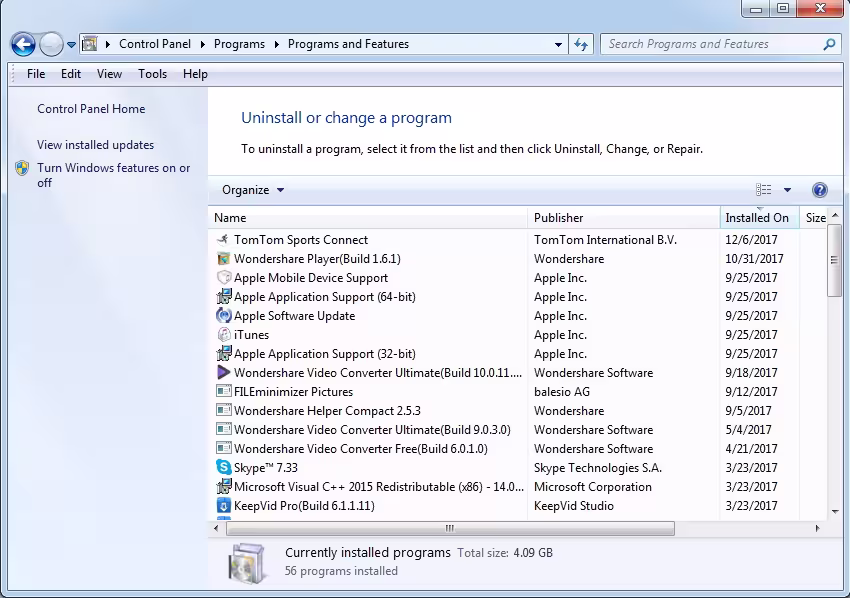Go to Control Panel Home
The width and height of the screenshot is (850, 598).
click(91, 109)
